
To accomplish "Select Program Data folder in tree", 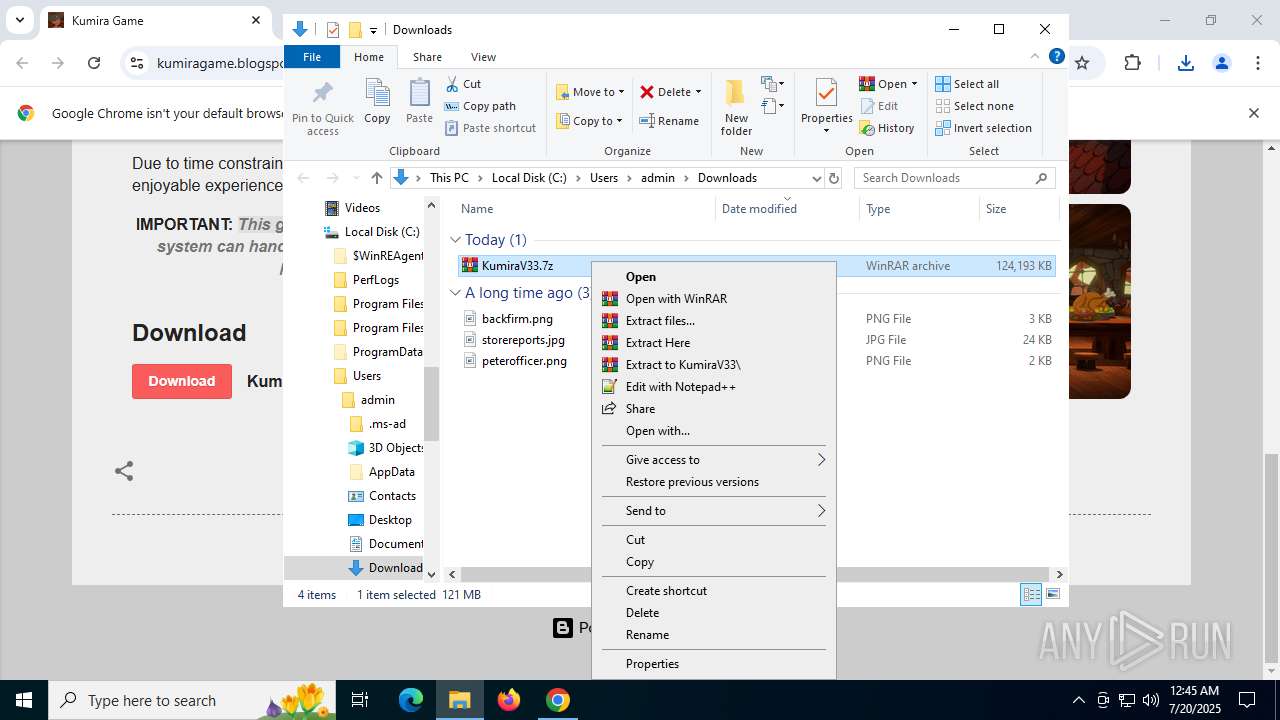I will pyautogui.click(x=378, y=352).
